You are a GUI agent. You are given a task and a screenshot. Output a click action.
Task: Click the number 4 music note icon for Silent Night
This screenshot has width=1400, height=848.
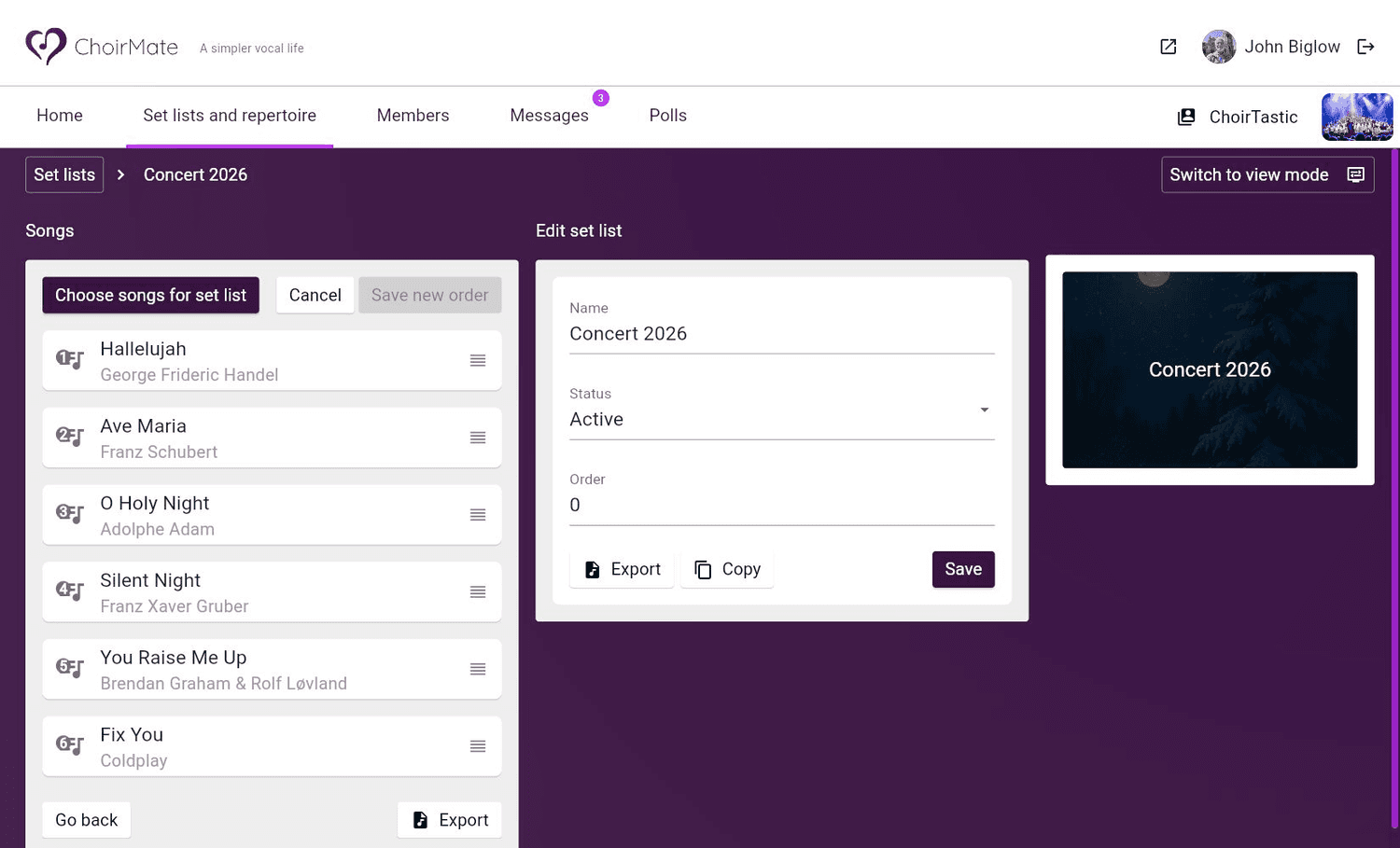point(70,591)
